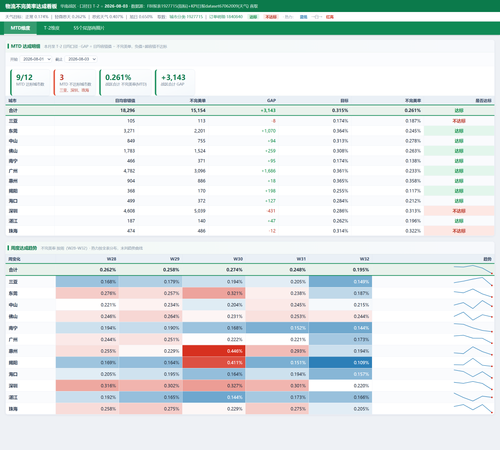Click the dark blue 0.109% heatmap cell

tap(340, 363)
